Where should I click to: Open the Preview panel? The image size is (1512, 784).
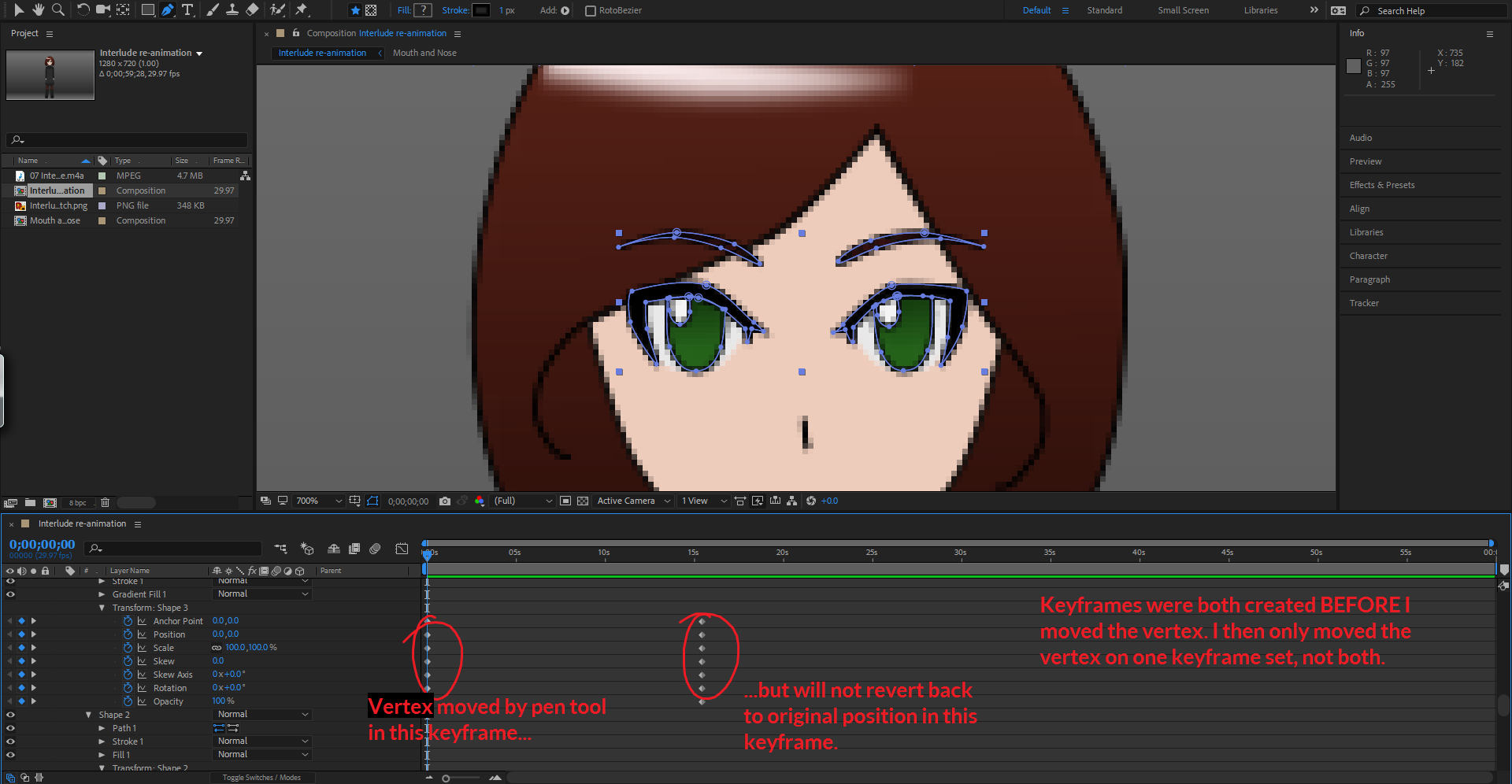pos(1366,161)
